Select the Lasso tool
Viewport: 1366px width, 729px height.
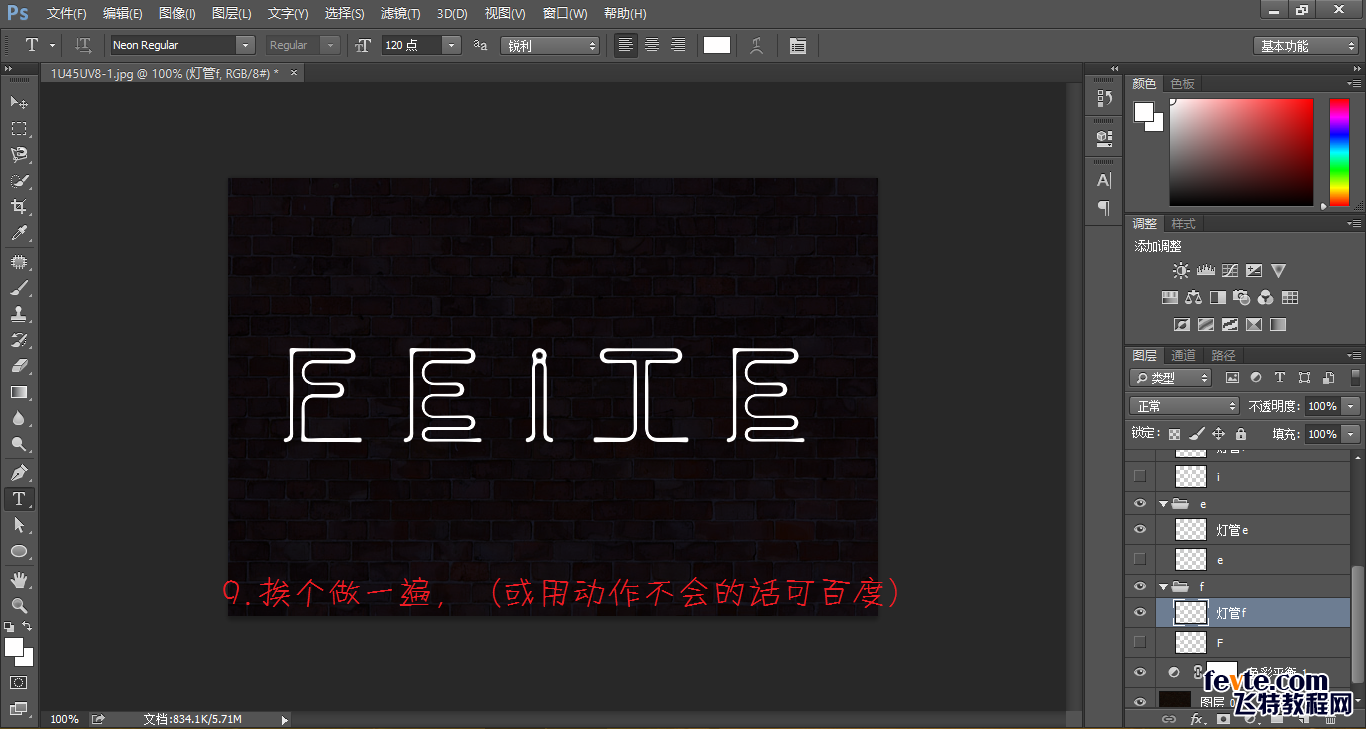tap(19, 154)
